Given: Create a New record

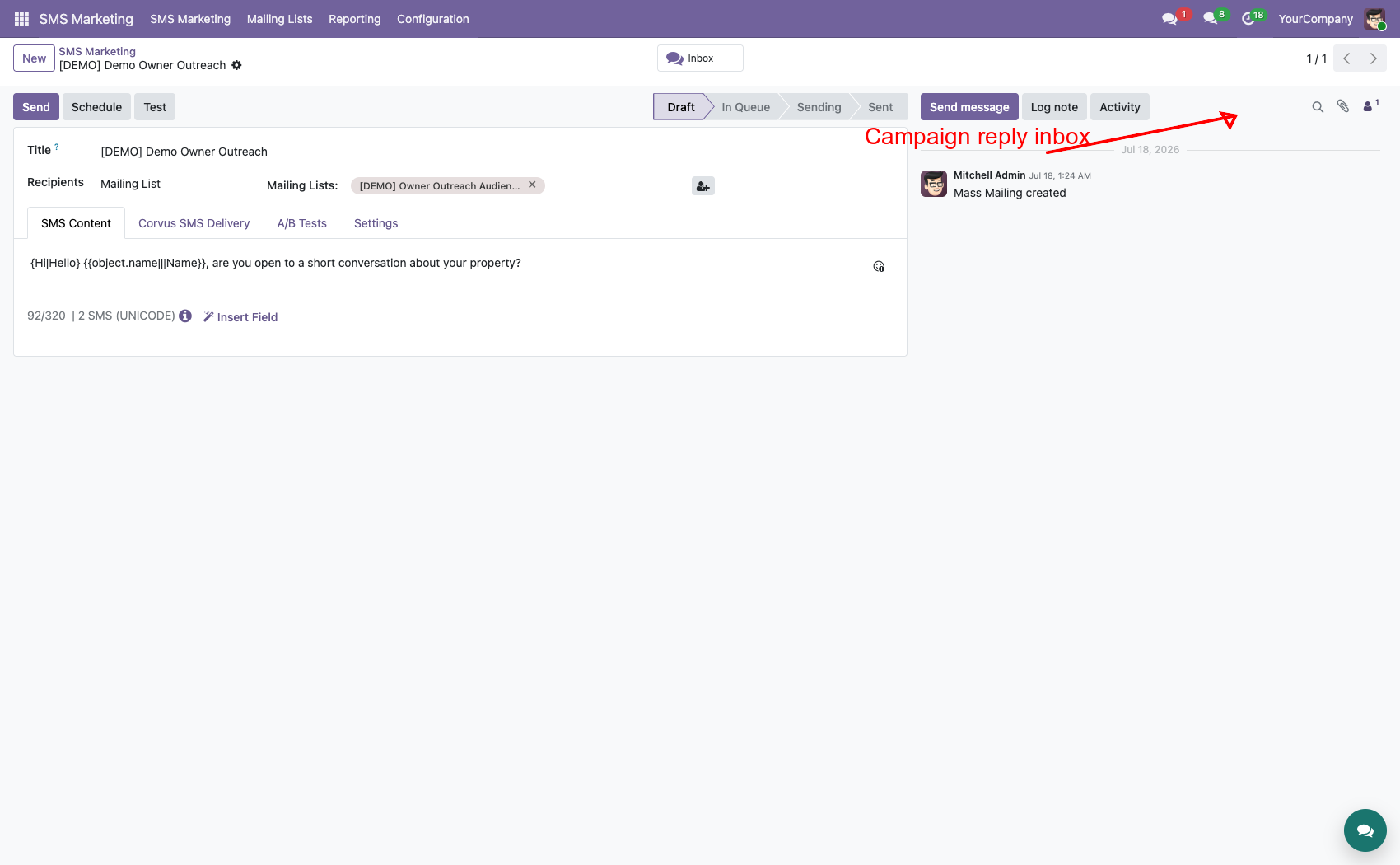Looking at the screenshot, I should point(34,58).
